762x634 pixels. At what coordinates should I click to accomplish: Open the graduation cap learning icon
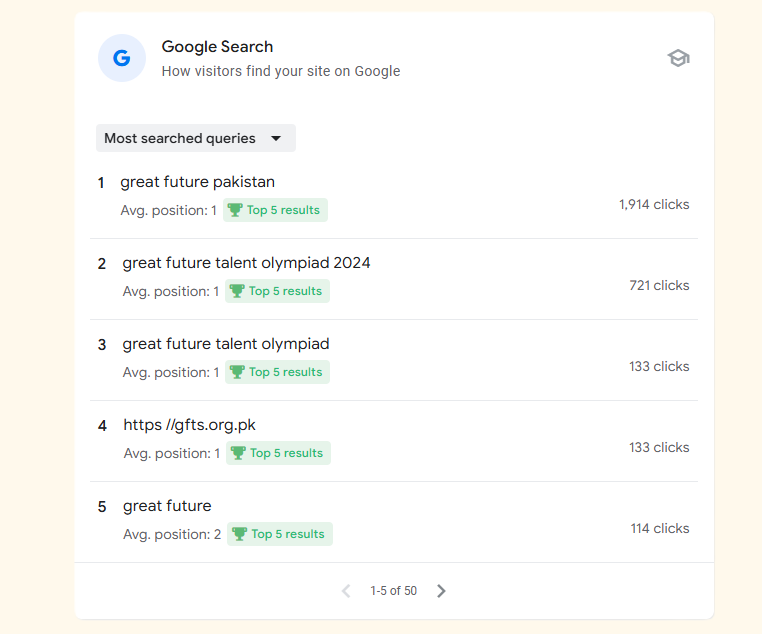point(679,58)
